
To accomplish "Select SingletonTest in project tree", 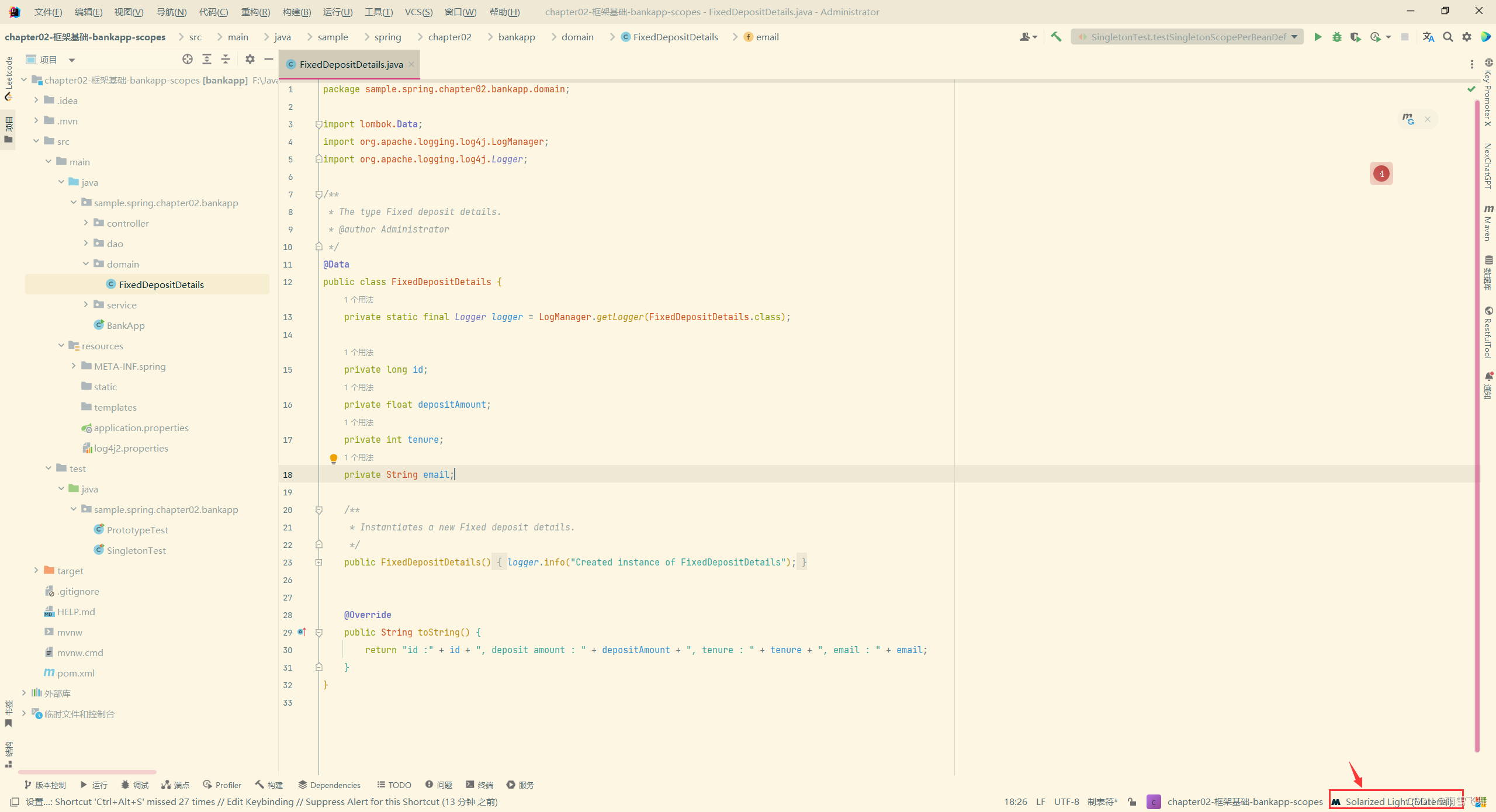I will pos(130,550).
